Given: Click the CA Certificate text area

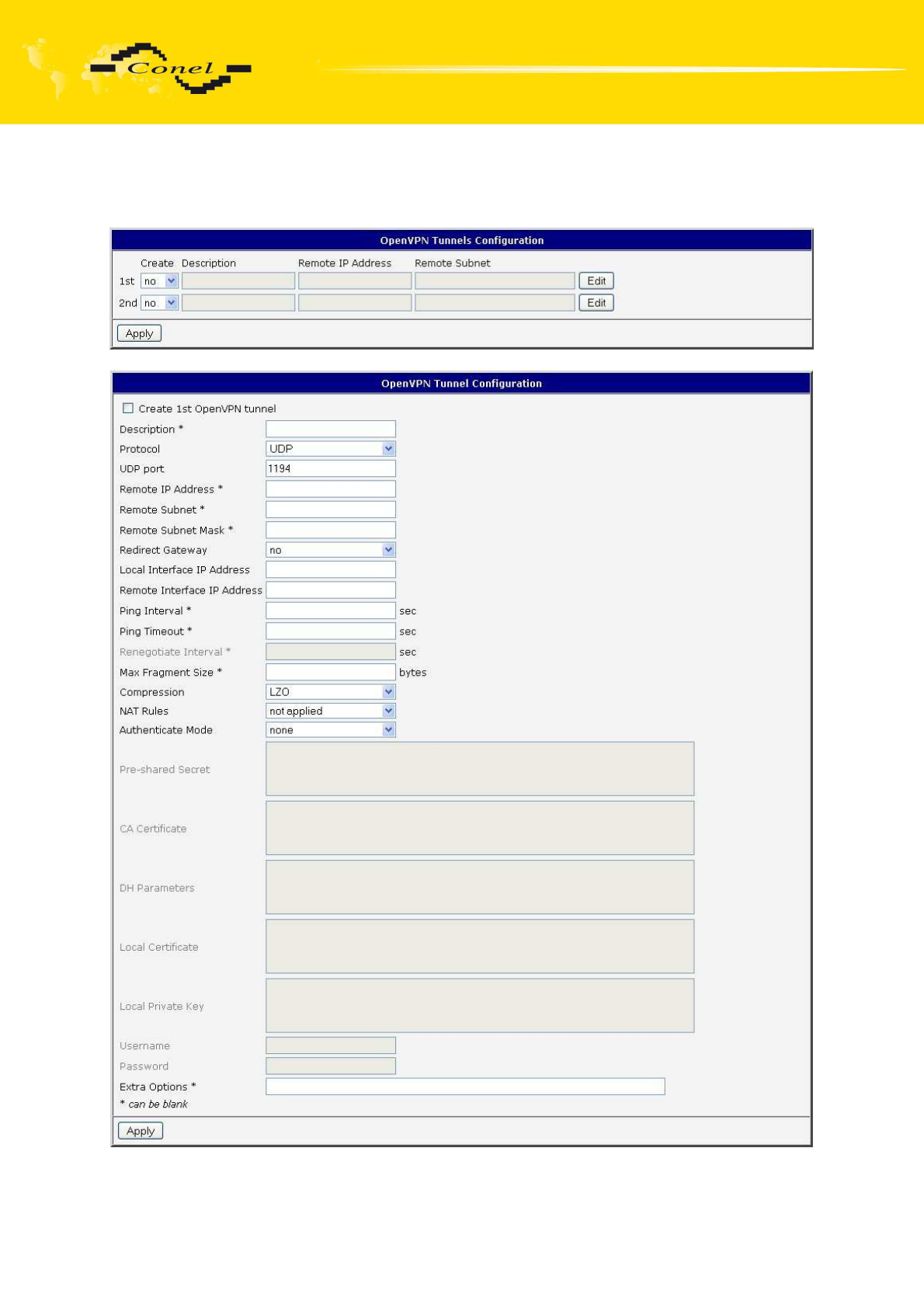Looking at the screenshot, I should [x=480, y=828].
